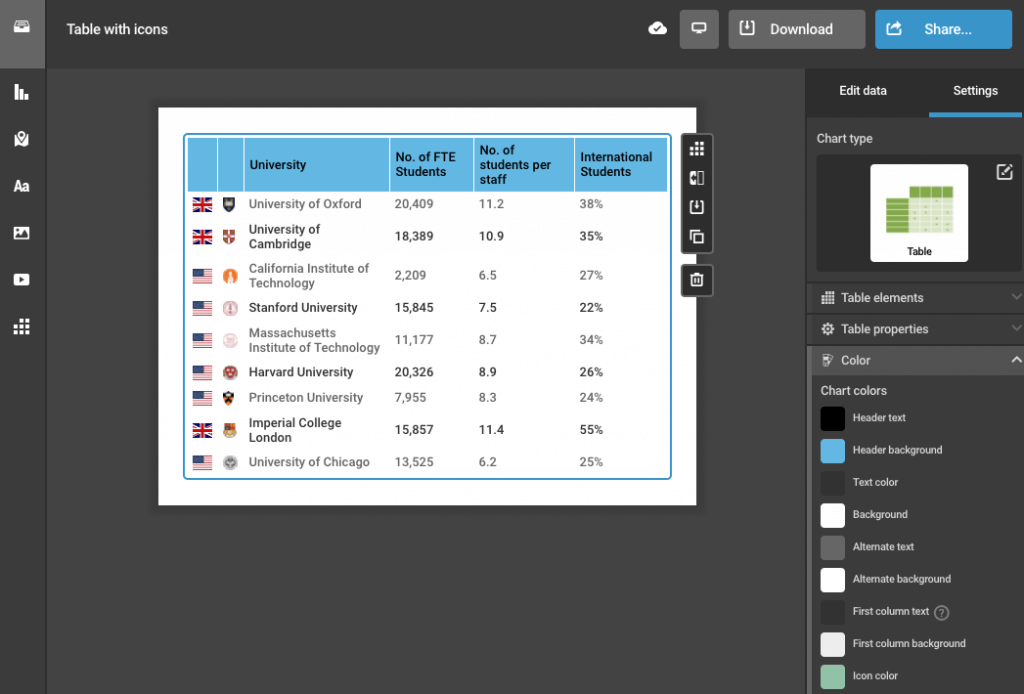This screenshot has width=1024, height=694.
Task: Click the Share button
Action: tap(943, 29)
